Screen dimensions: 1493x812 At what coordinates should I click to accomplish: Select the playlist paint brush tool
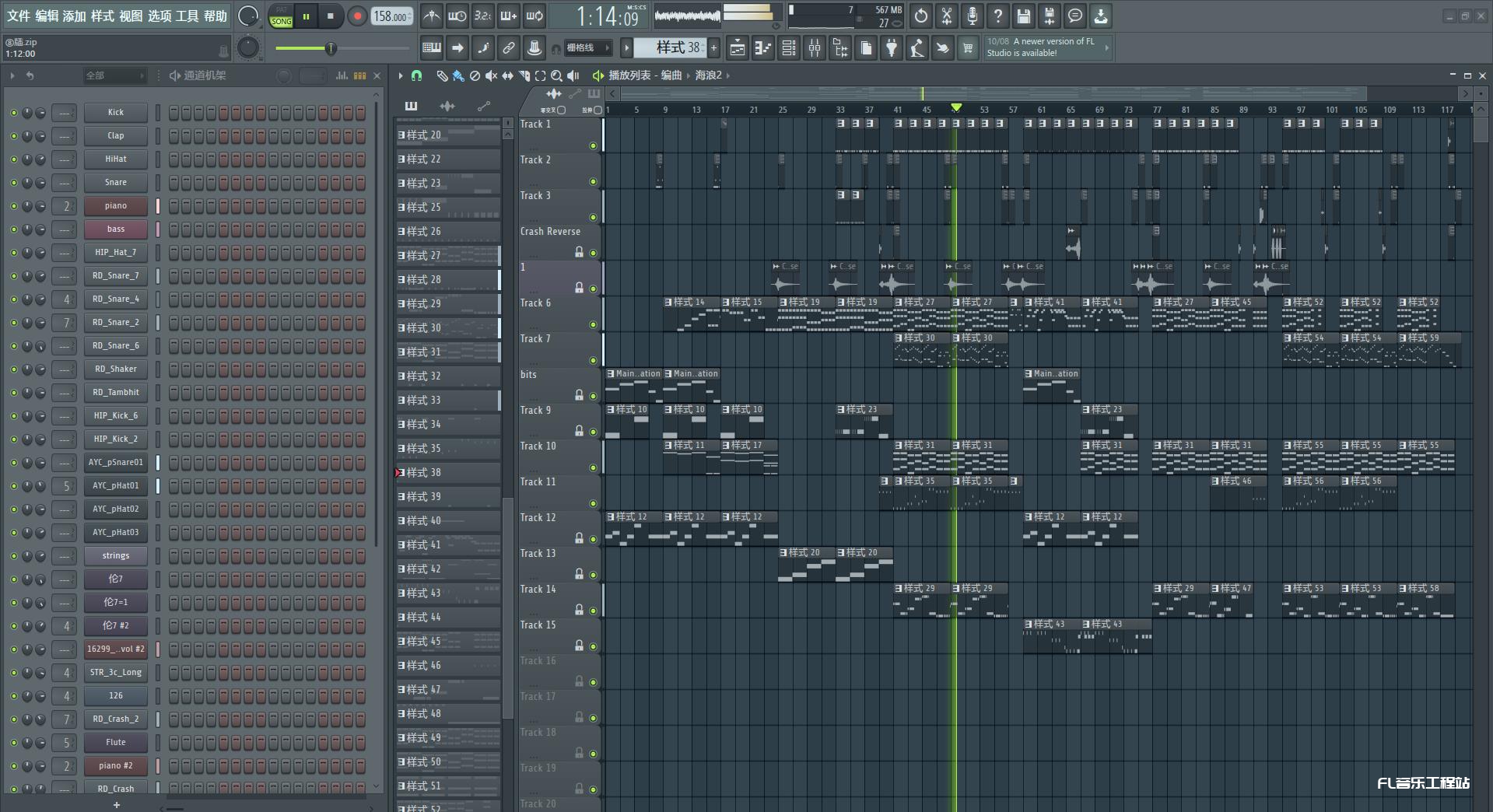[458, 75]
